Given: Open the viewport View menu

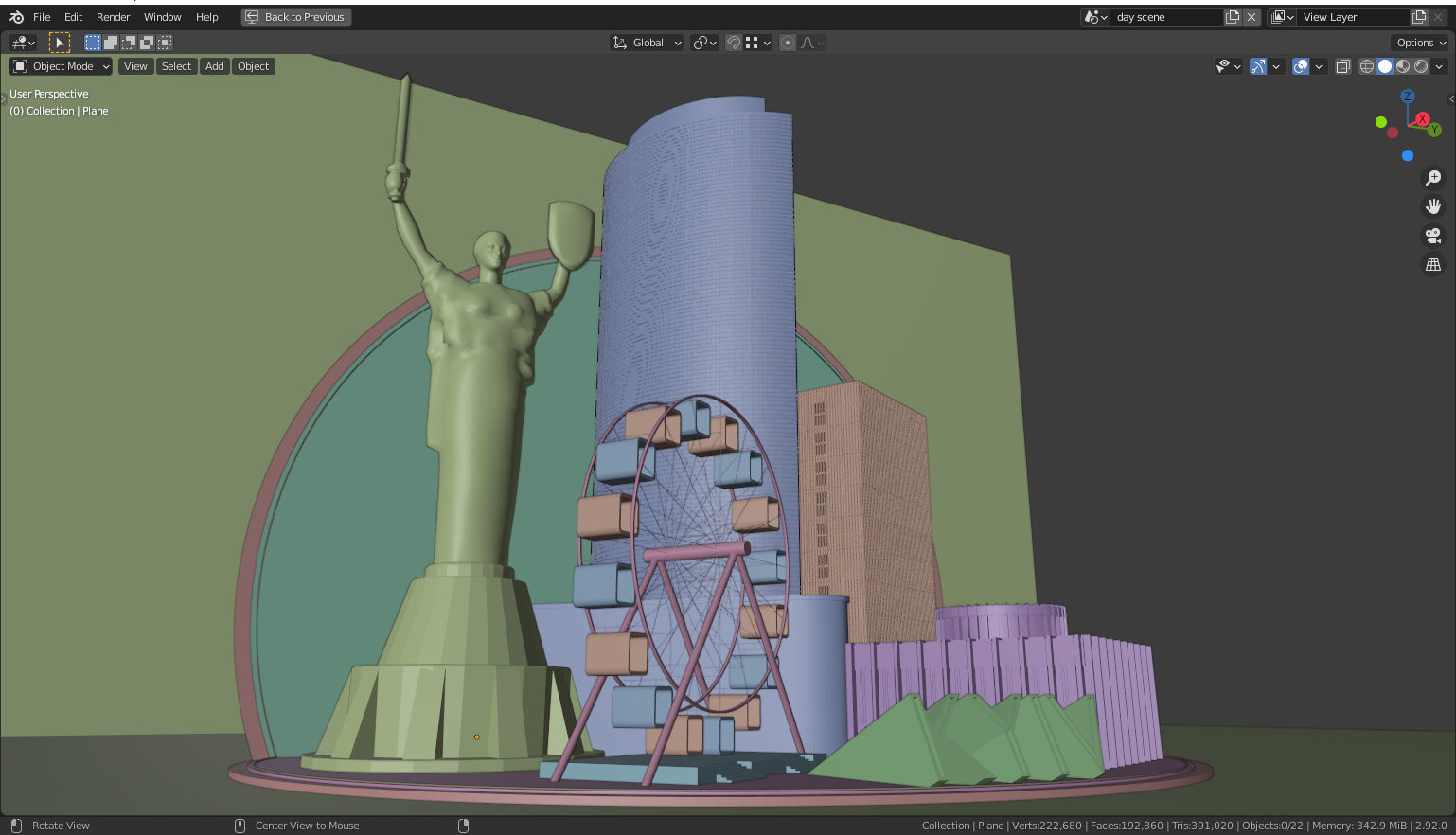Looking at the screenshot, I should (135, 66).
